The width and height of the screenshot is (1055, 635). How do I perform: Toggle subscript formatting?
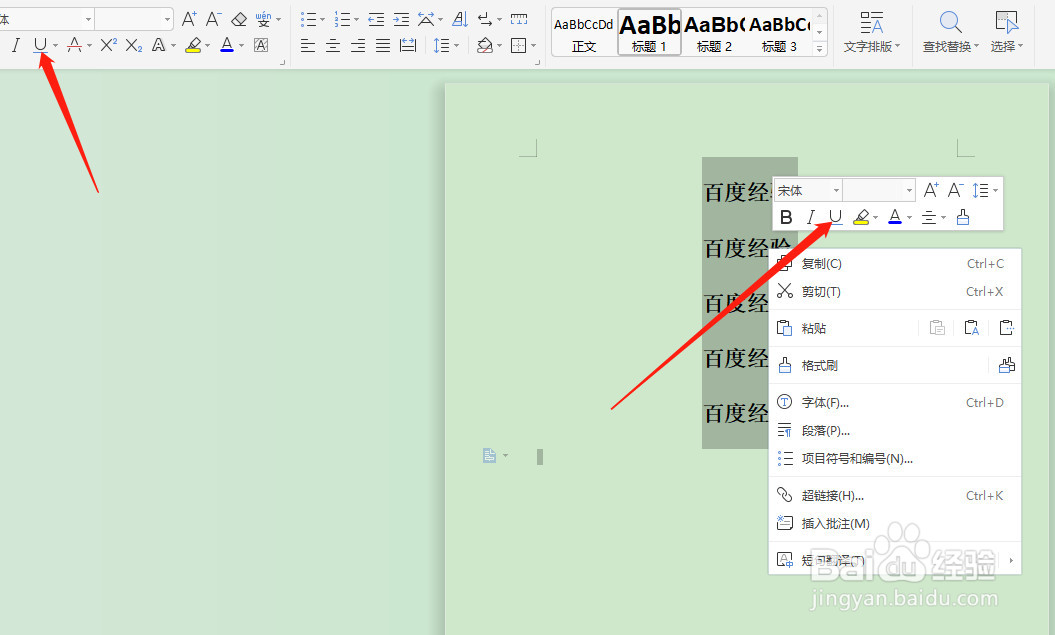click(x=134, y=46)
